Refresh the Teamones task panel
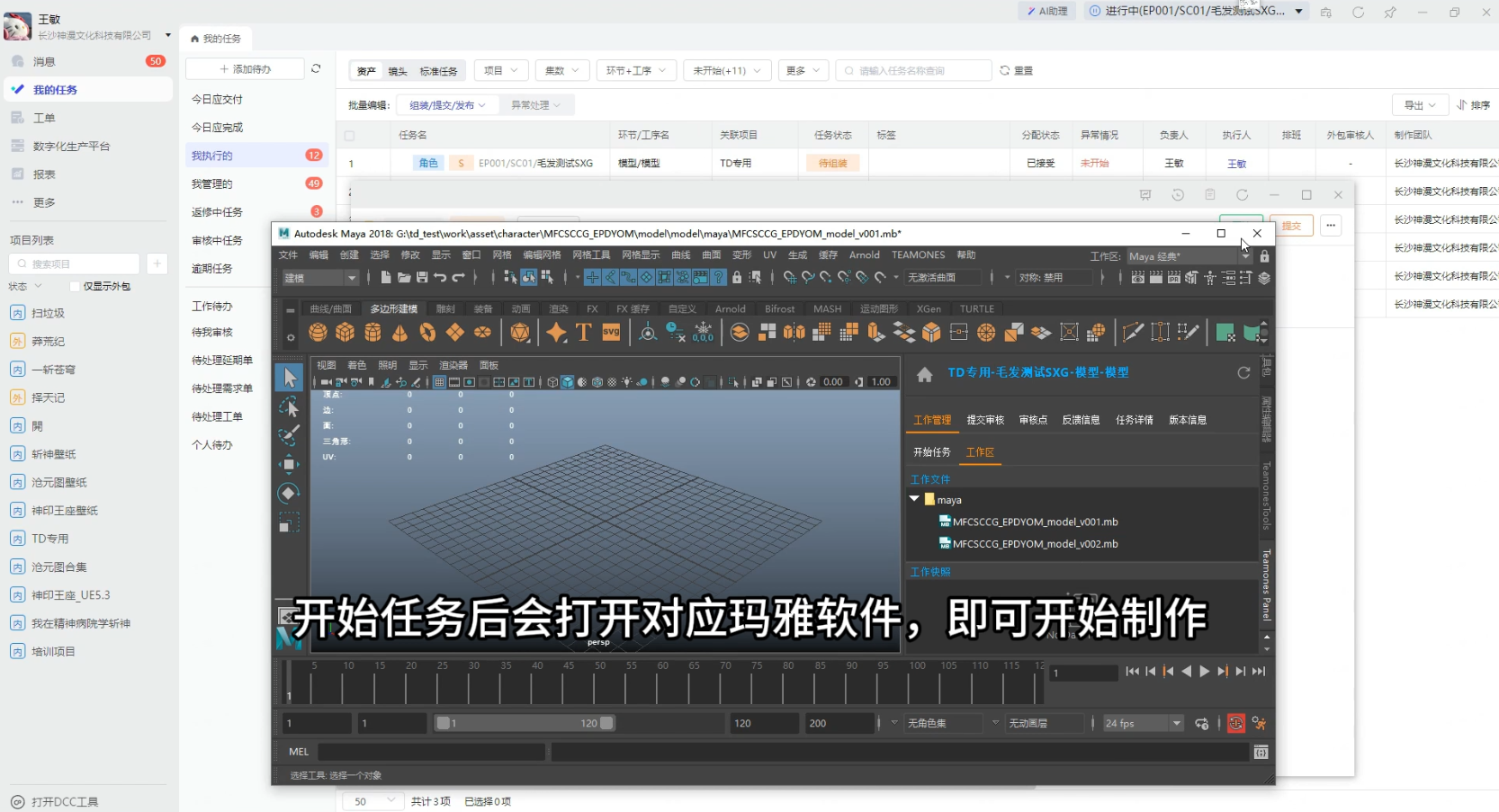 (1243, 373)
